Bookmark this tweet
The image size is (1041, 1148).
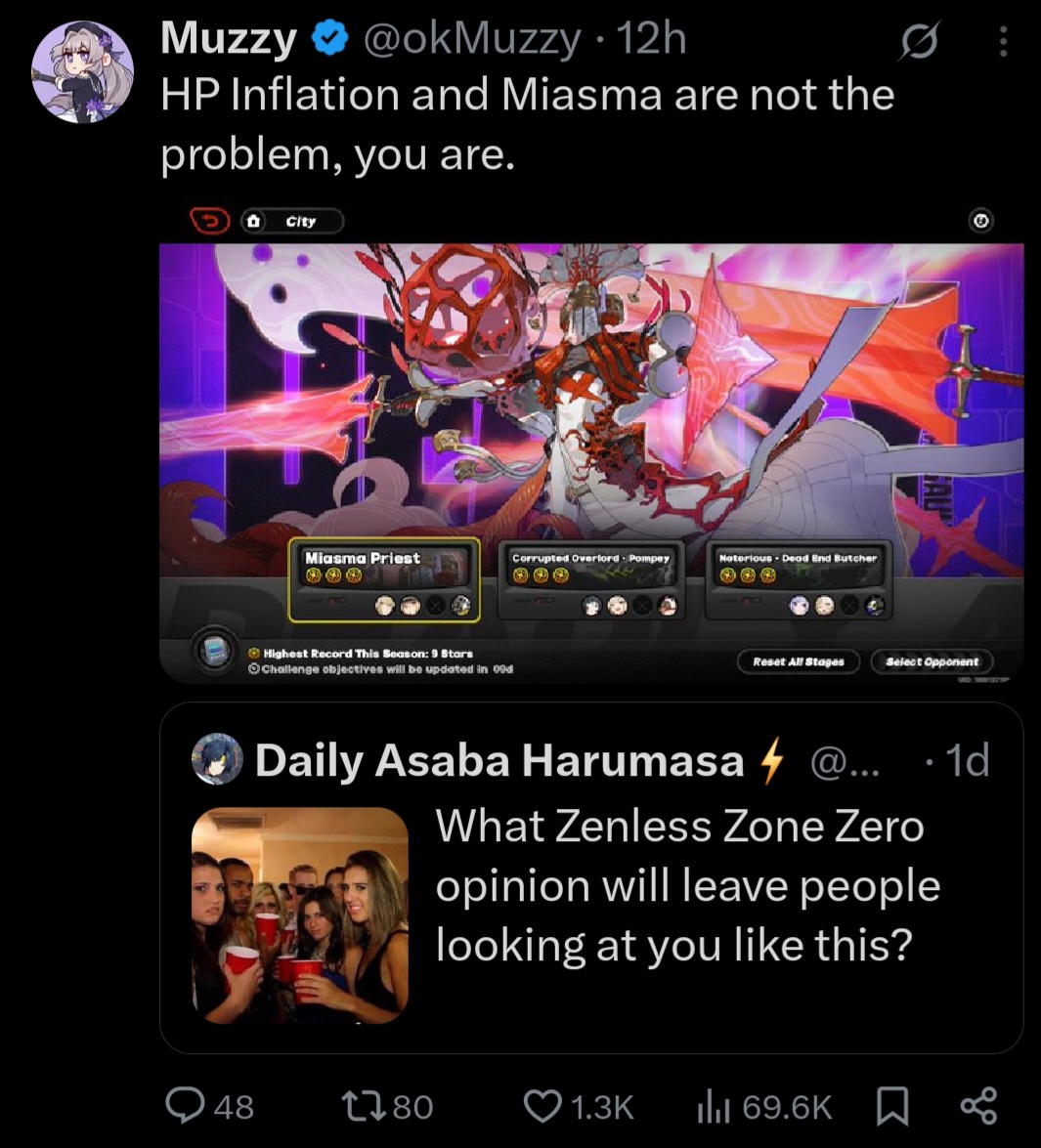pos(892,1106)
